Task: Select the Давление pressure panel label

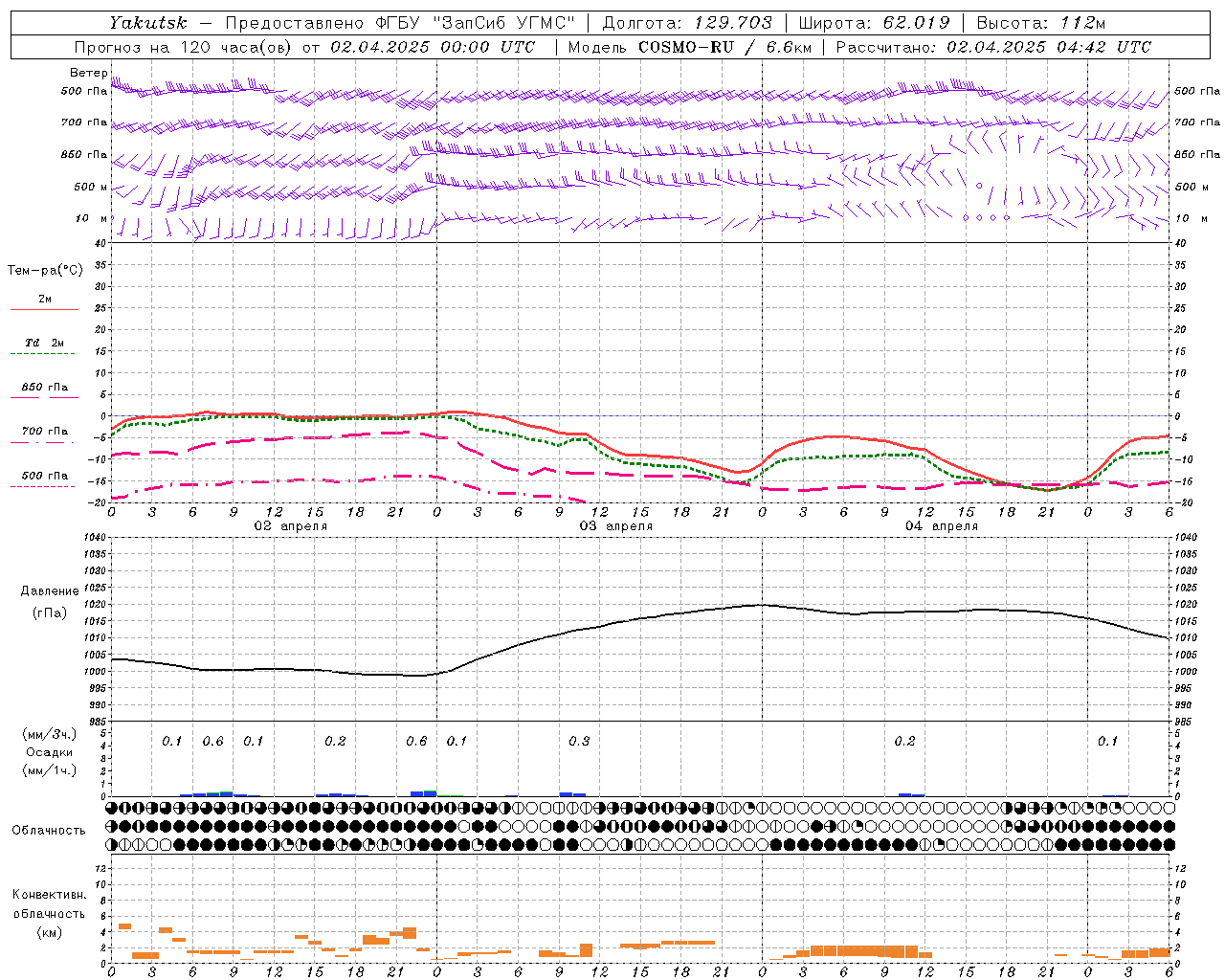Action: pos(50,591)
